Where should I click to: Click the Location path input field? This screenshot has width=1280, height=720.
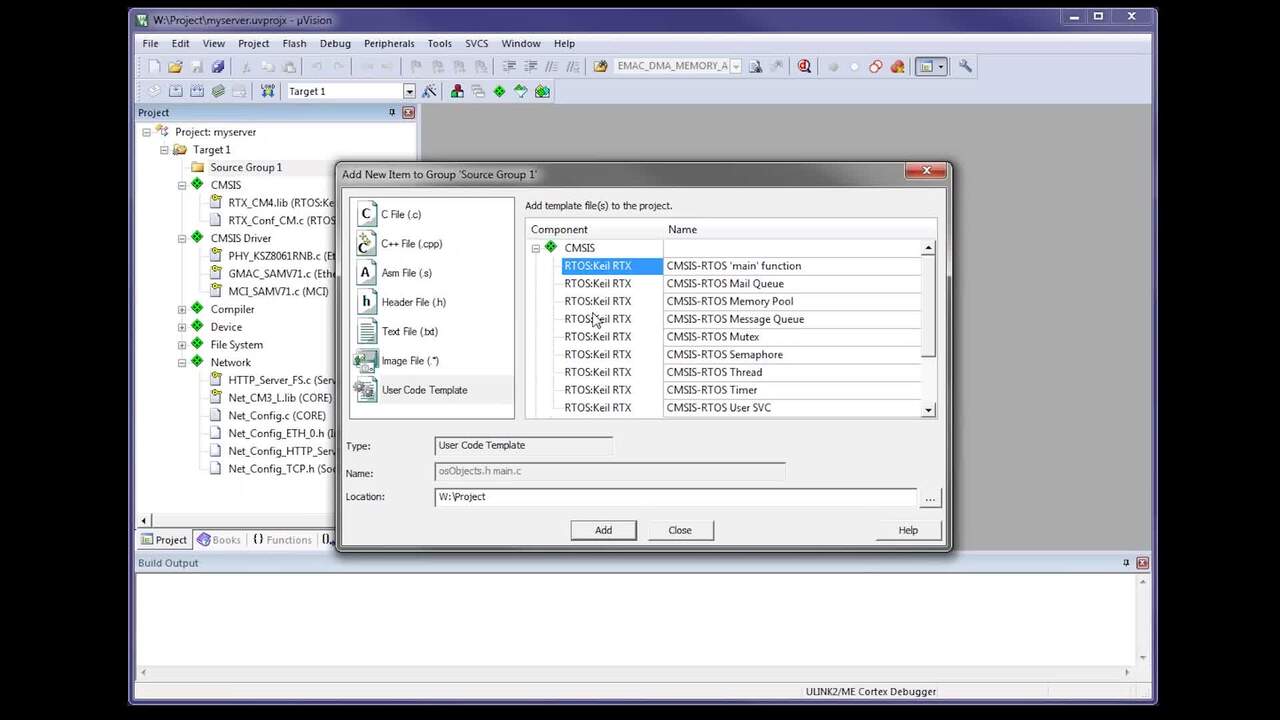pyautogui.click(x=675, y=497)
